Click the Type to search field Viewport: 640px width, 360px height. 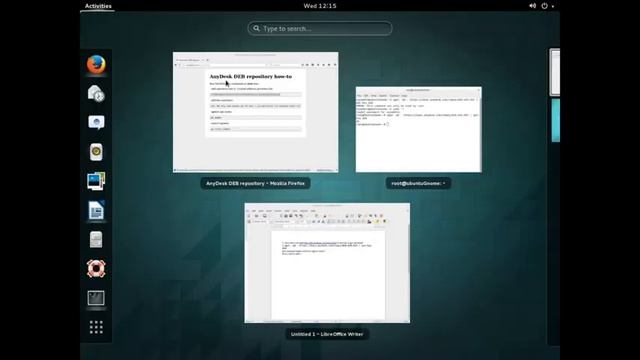320,29
